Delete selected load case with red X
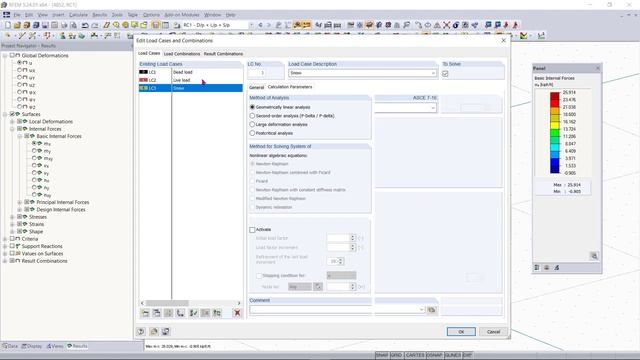 point(237,313)
